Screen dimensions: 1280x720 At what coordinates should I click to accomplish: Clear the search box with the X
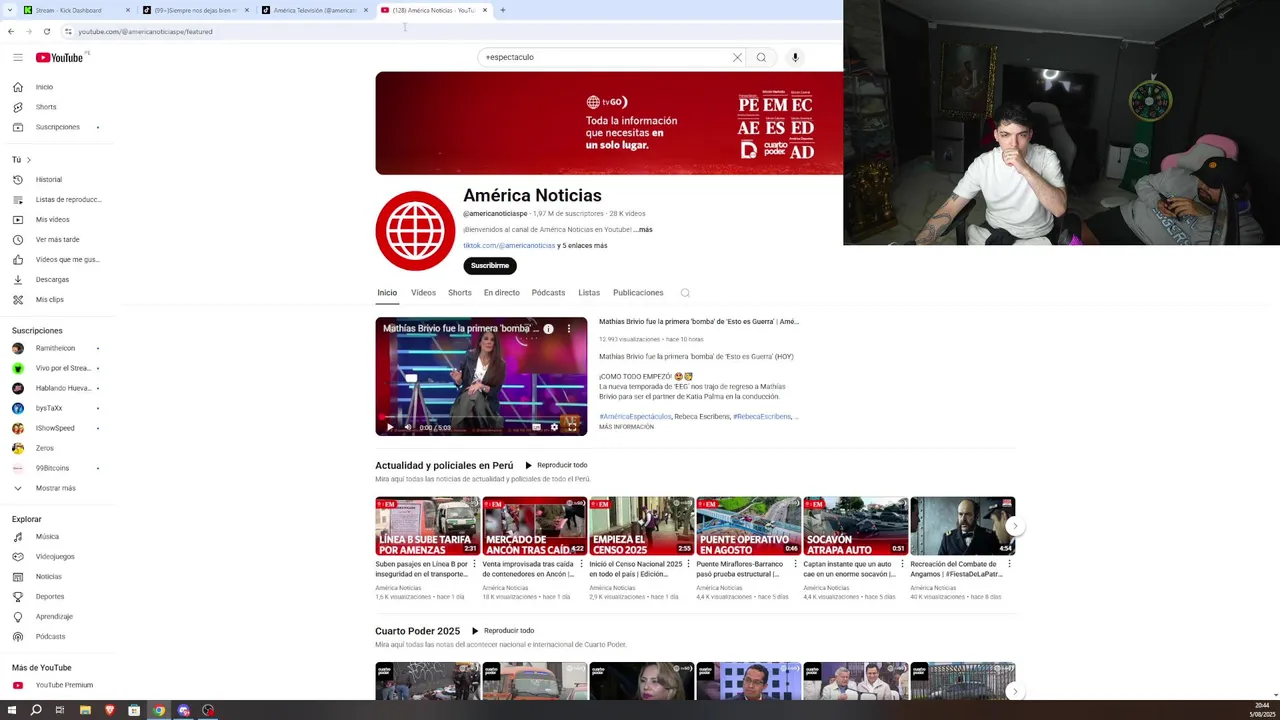[x=737, y=57]
